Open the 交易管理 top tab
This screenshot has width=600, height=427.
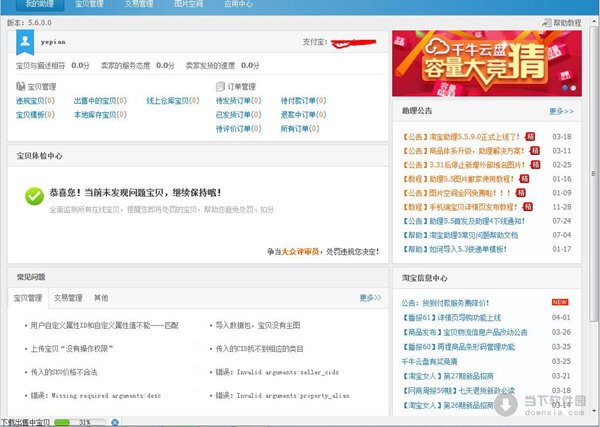point(139,4)
